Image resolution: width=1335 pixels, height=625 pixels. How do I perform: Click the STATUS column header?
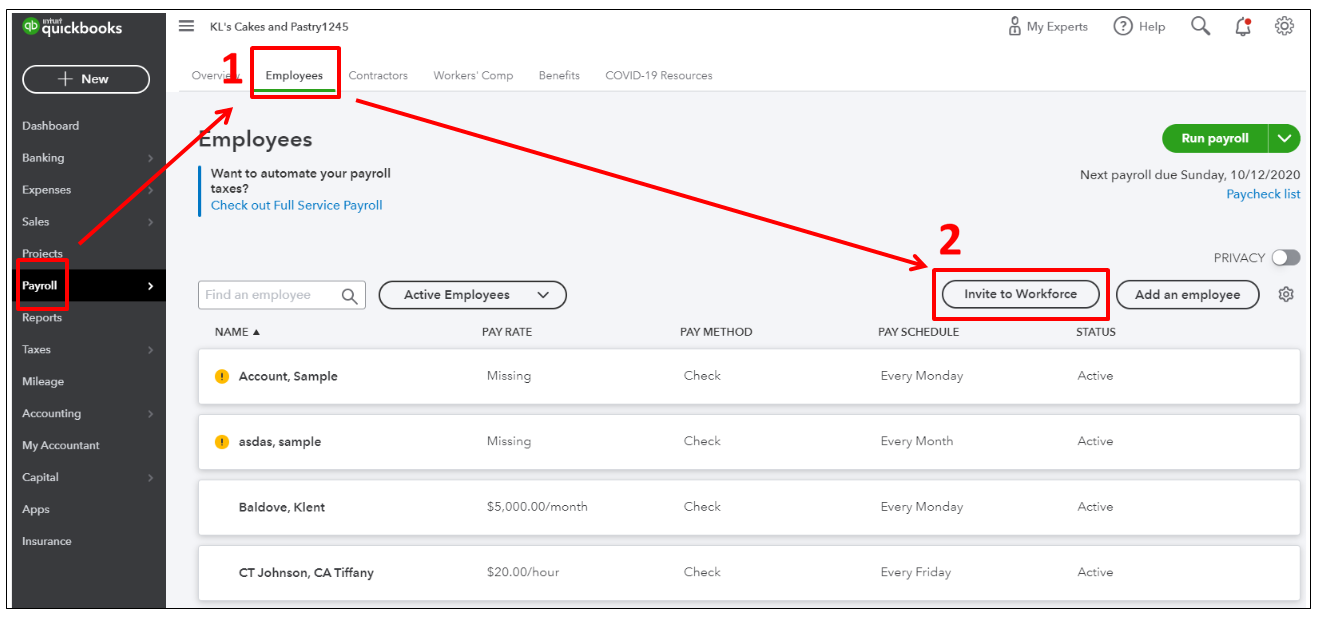[1096, 332]
